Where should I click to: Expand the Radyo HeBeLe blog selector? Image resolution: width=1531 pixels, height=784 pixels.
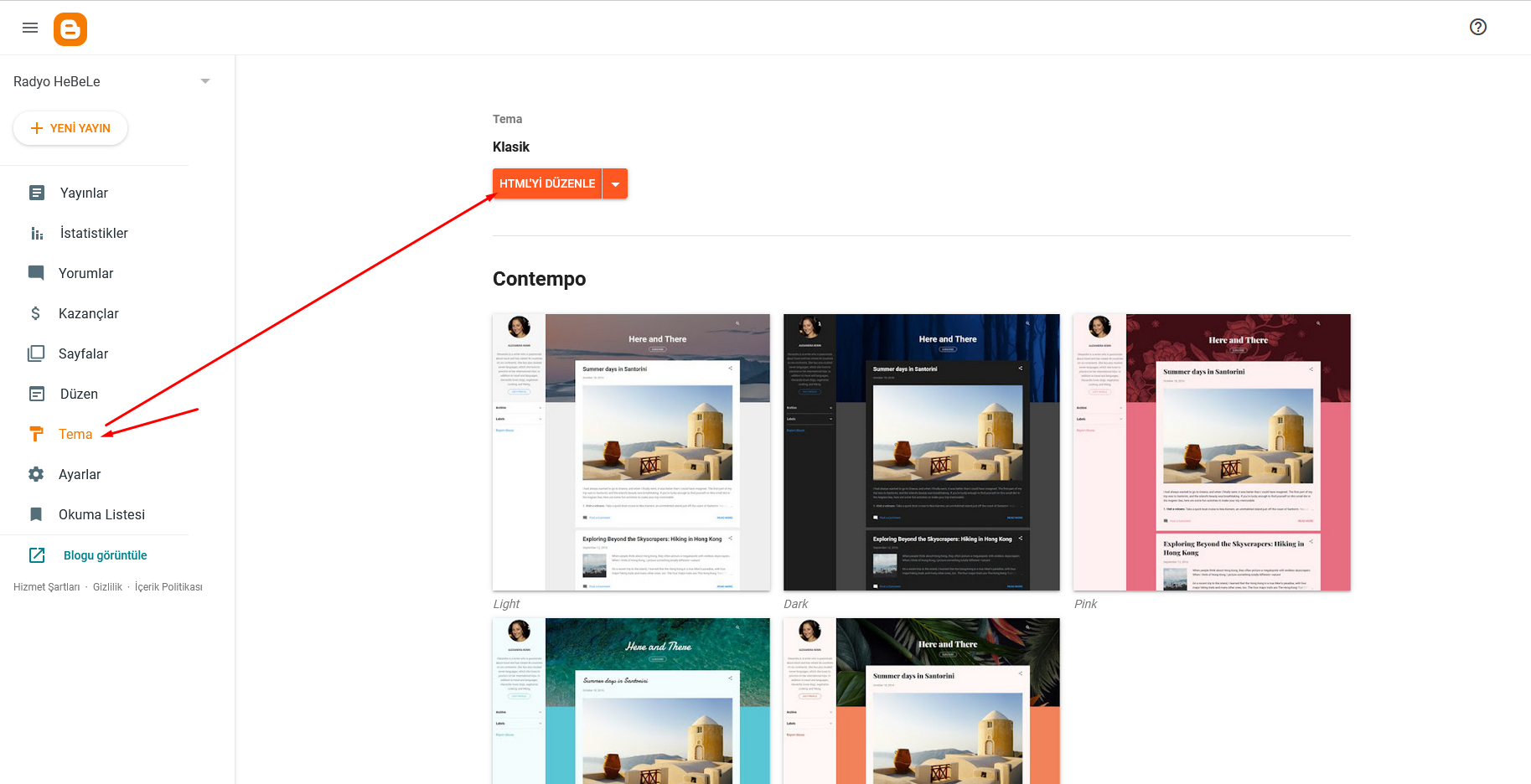[205, 81]
